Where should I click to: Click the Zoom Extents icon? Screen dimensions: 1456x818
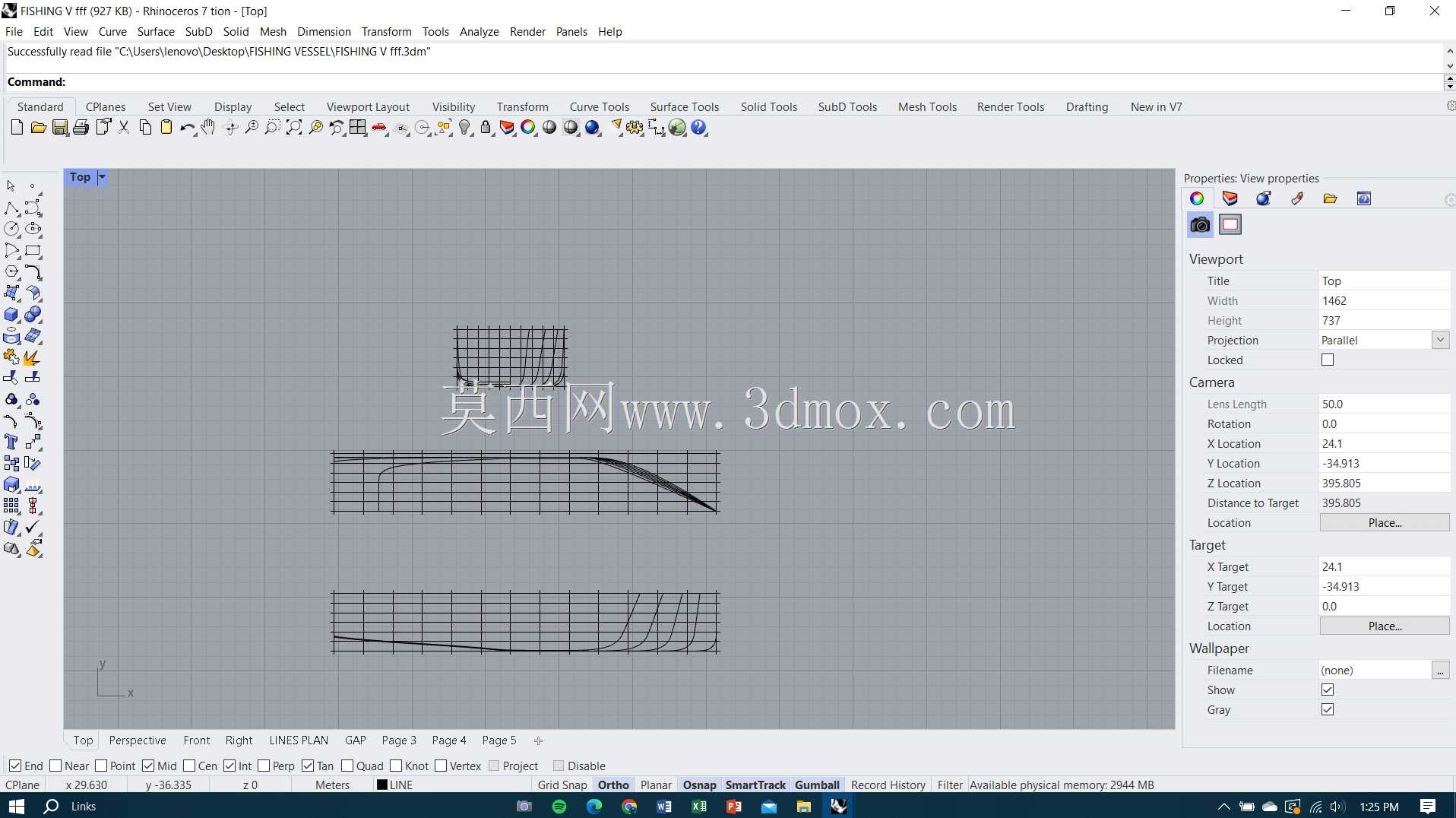pos(294,128)
